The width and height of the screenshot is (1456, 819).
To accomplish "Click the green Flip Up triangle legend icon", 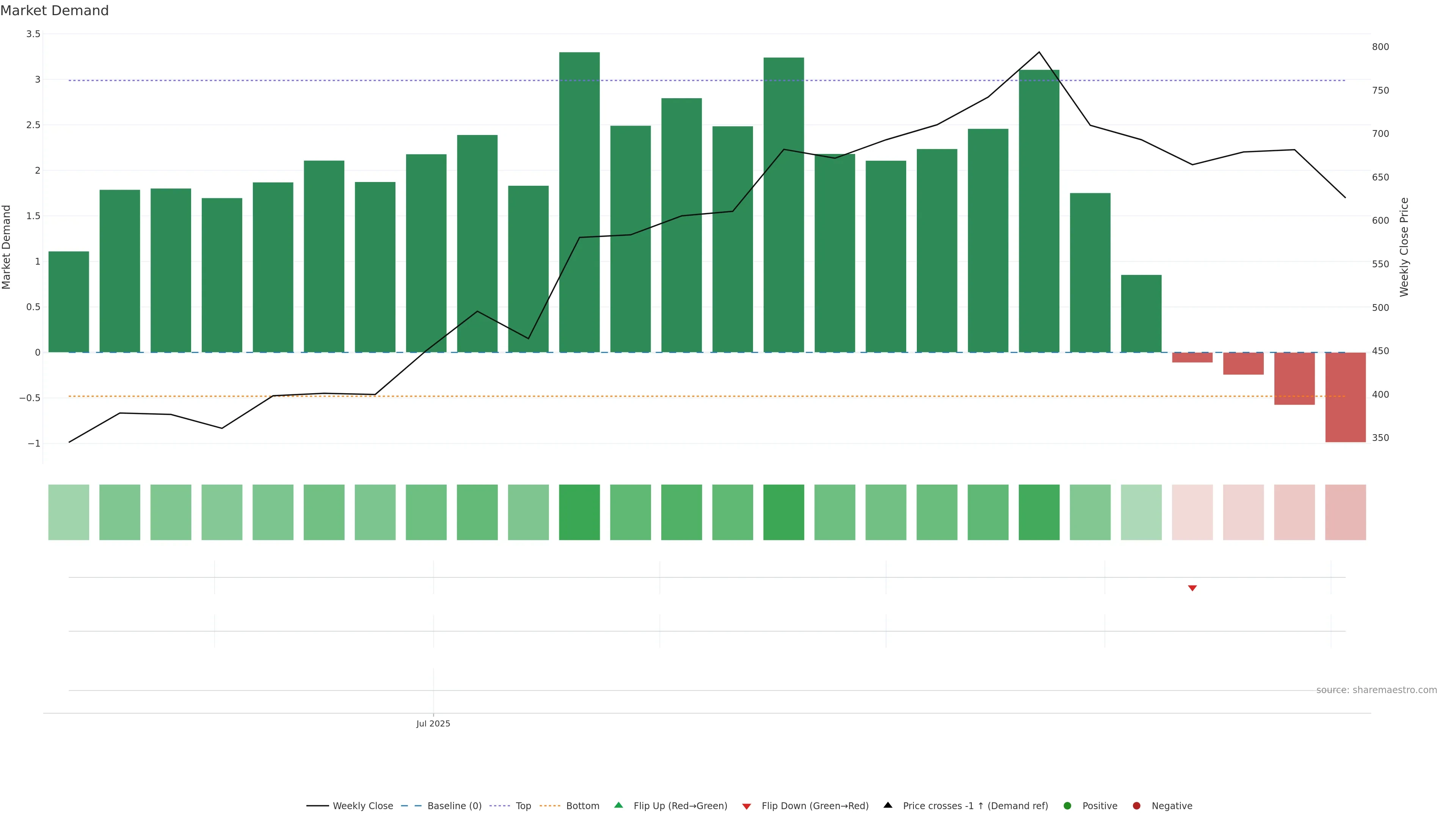I will tap(618, 805).
